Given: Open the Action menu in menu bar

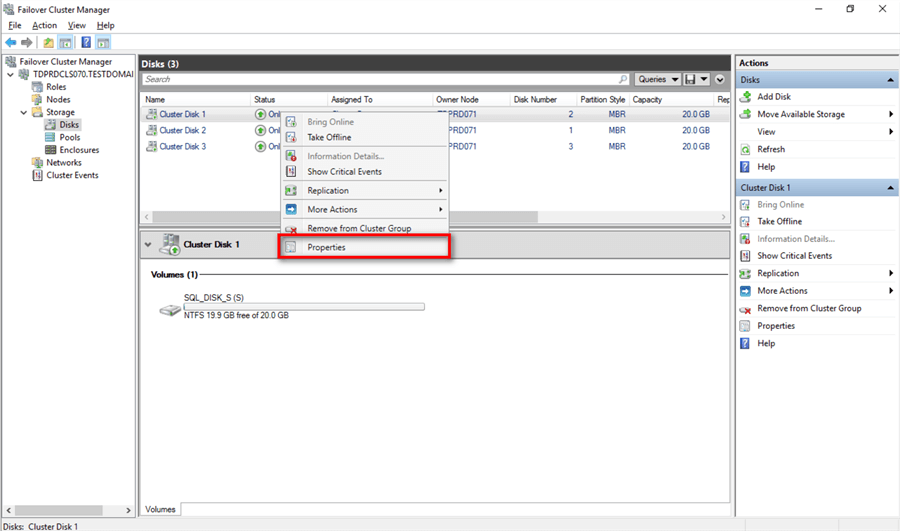Looking at the screenshot, I should point(44,25).
